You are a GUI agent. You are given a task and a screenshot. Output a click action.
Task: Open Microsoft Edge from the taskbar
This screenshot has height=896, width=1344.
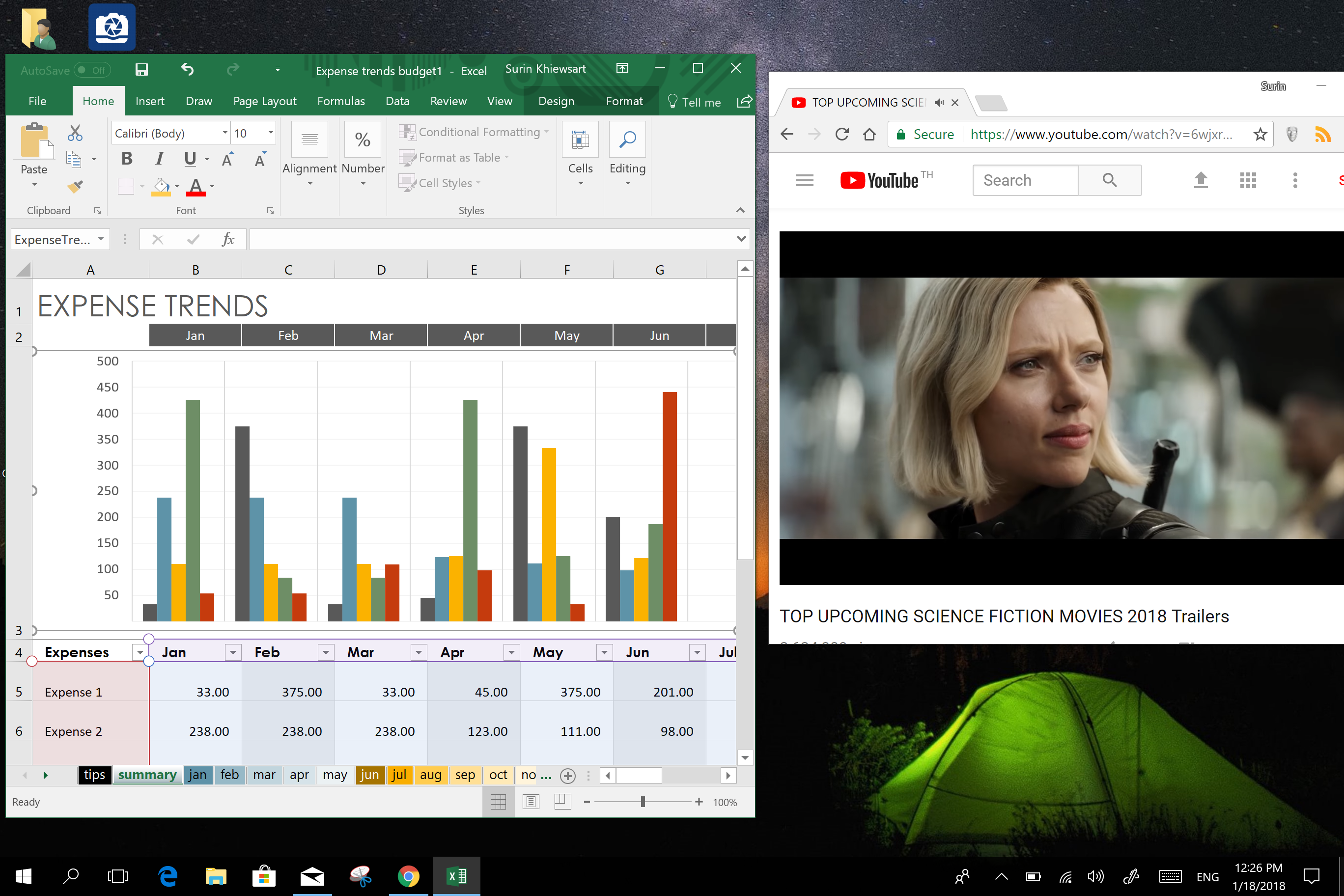click(x=168, y=875)
